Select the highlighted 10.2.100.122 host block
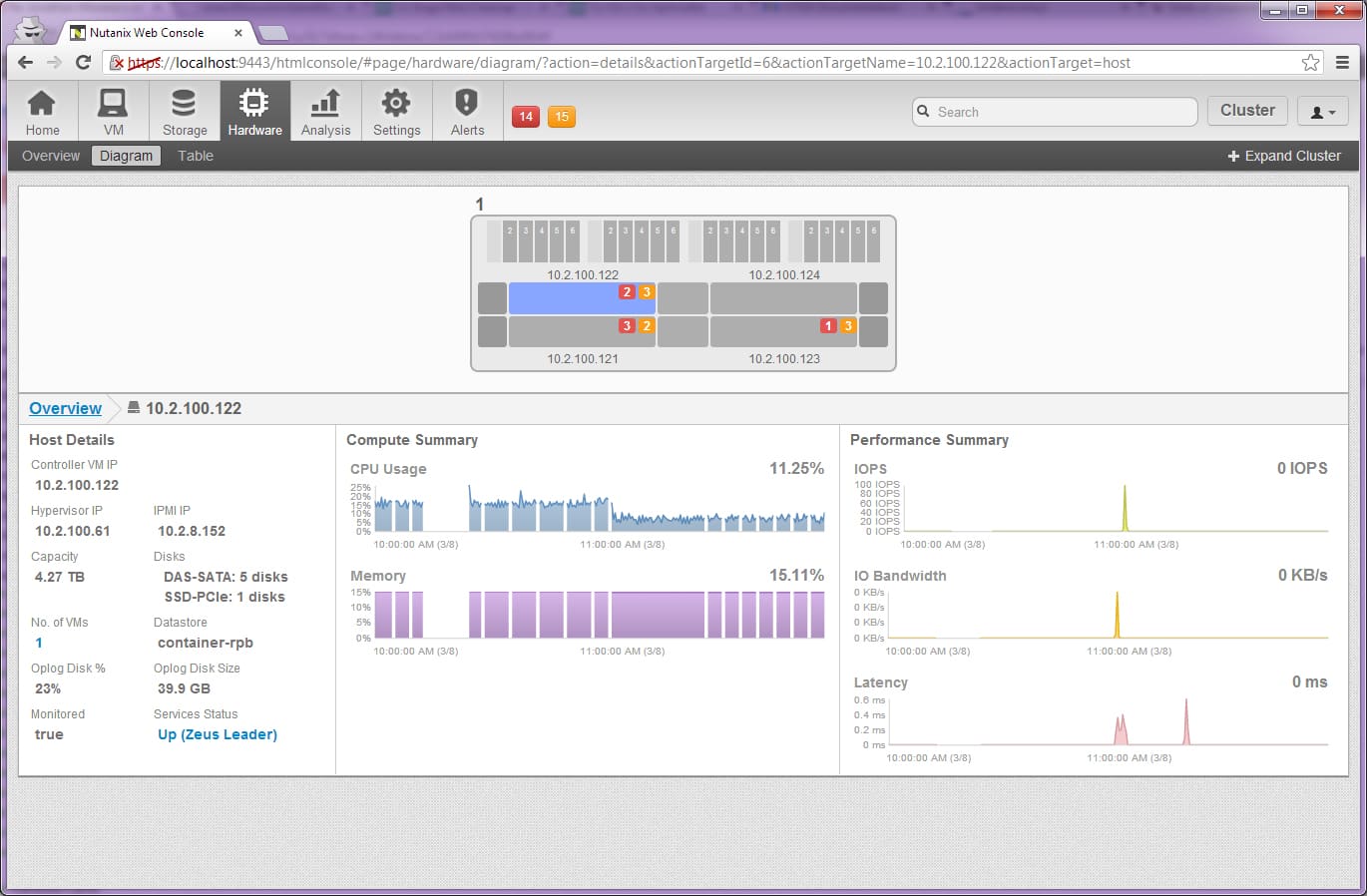 (582, 298)
